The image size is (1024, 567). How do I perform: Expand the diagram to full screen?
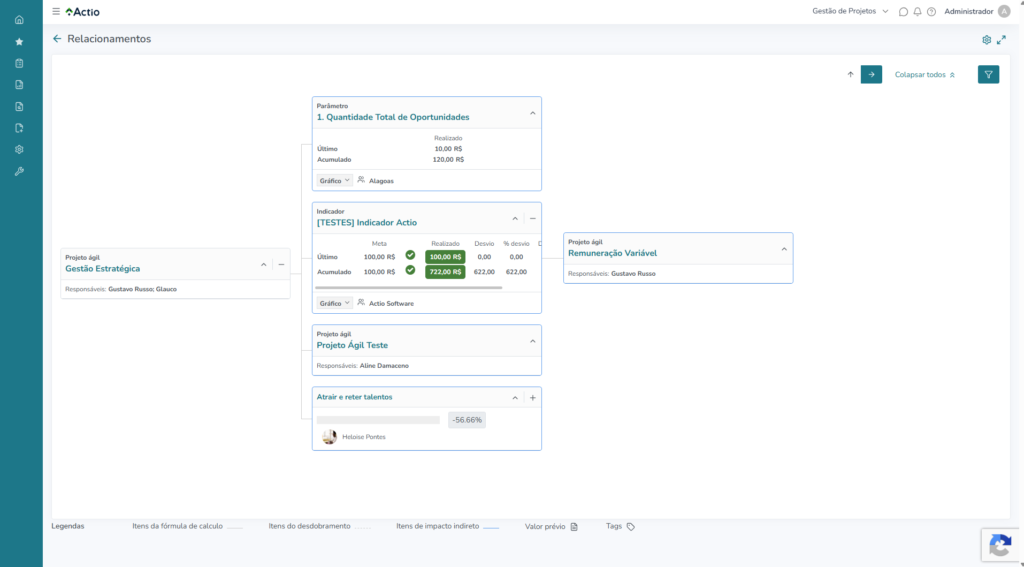pyautogui.click(x=1001, y=40)
